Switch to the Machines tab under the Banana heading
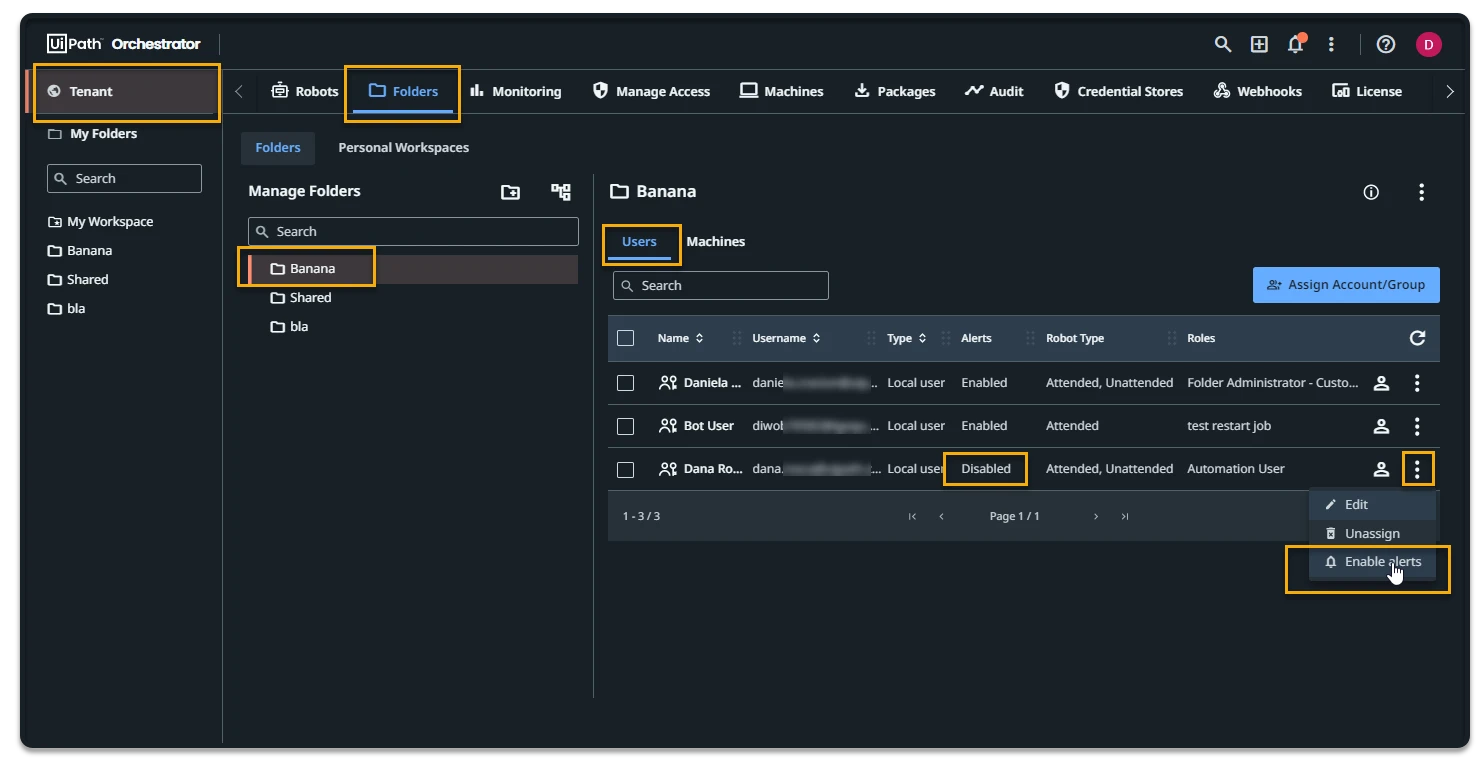 click(715, 242)
